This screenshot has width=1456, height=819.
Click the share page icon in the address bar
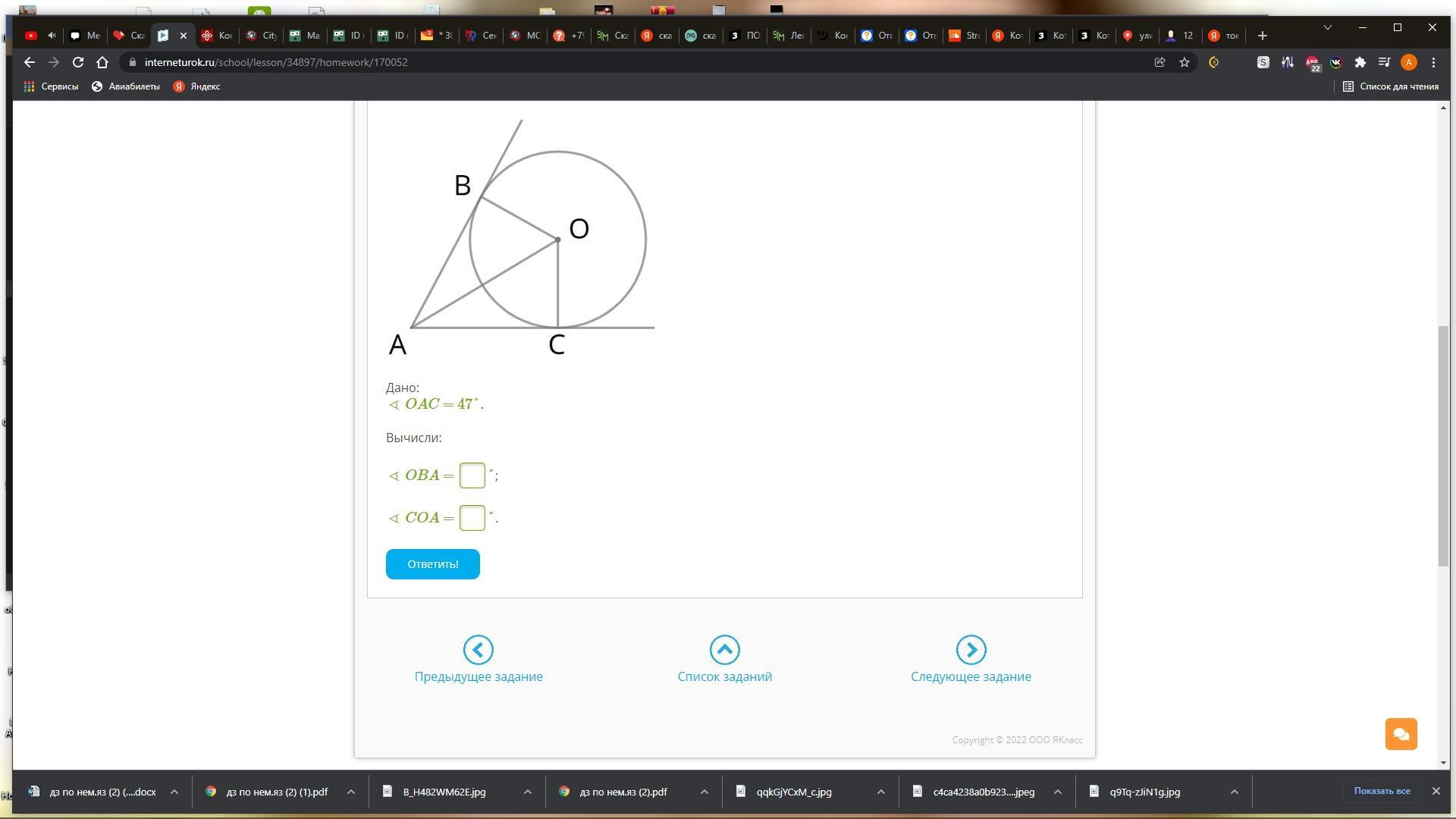point(1159,62)
